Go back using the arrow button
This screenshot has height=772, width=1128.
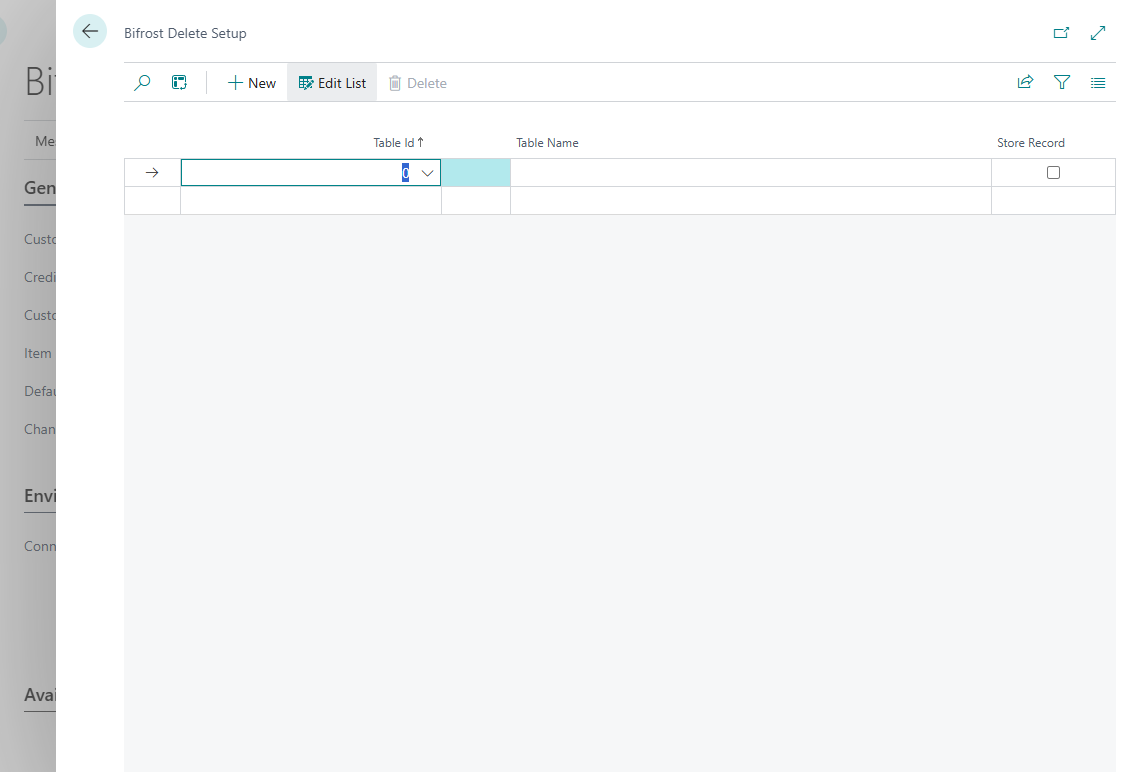[x=90, y=32]
